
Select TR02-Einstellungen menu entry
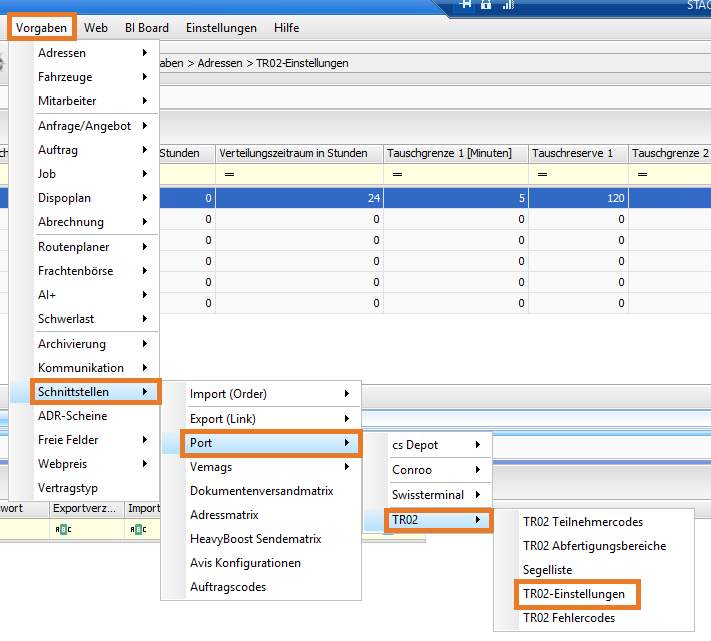click(574, 594)
